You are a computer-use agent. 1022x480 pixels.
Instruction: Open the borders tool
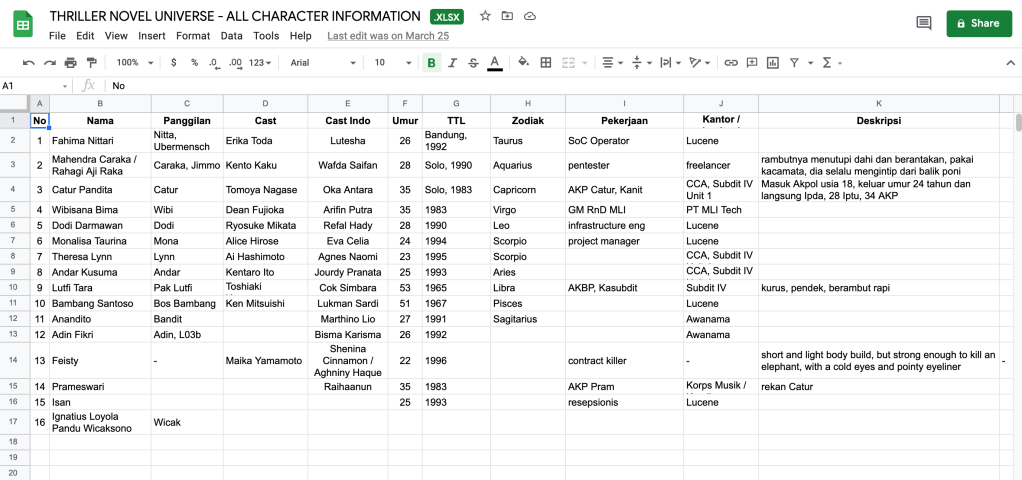point(545,62)
